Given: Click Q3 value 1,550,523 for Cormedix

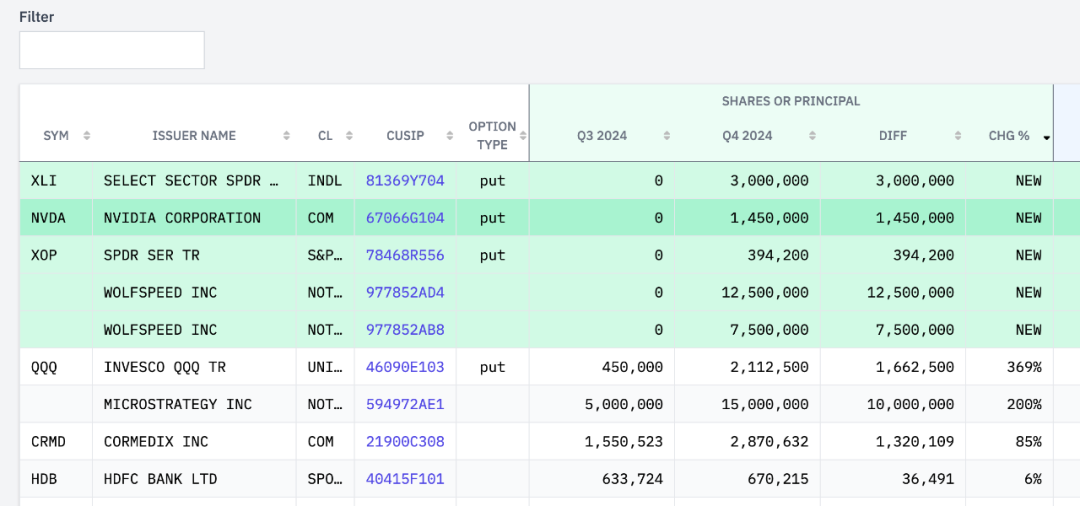Looking at the screenshot, I should click(x=624, y=441).
